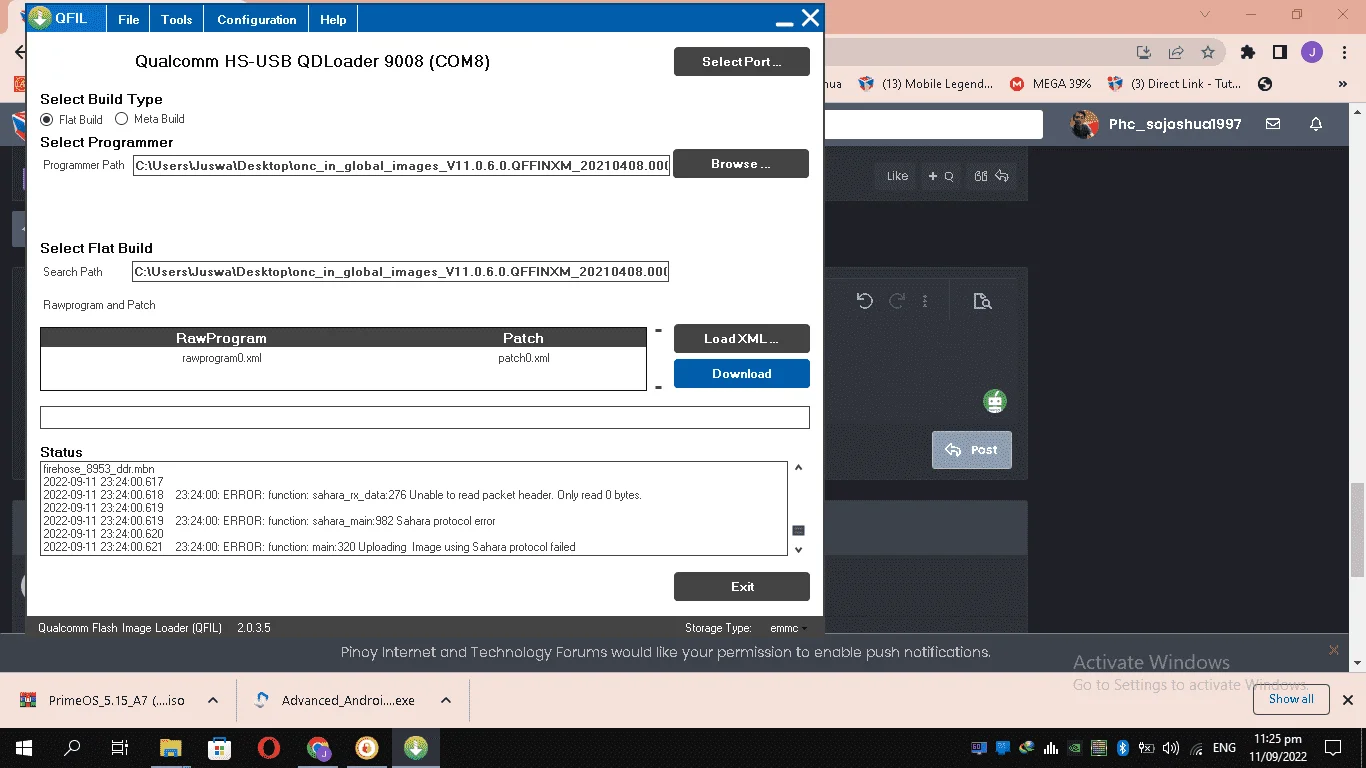The height and width of the screenshot is (768, 1366).
Task: Open the Phc_sojoshua1997 user profile
Action: tap(1156, 124)
